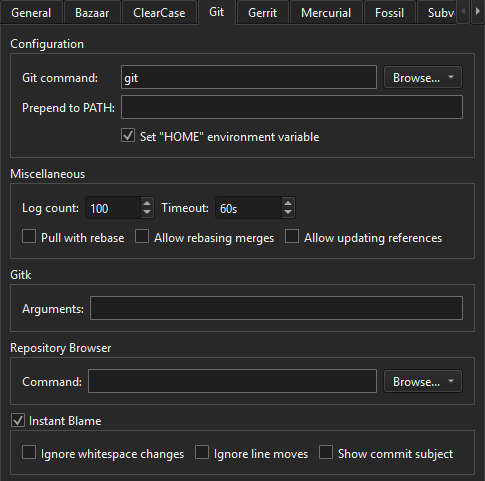Click the Prepend to PATH field
The height and width of the screenshot is (481, 485).
point(292,107)
